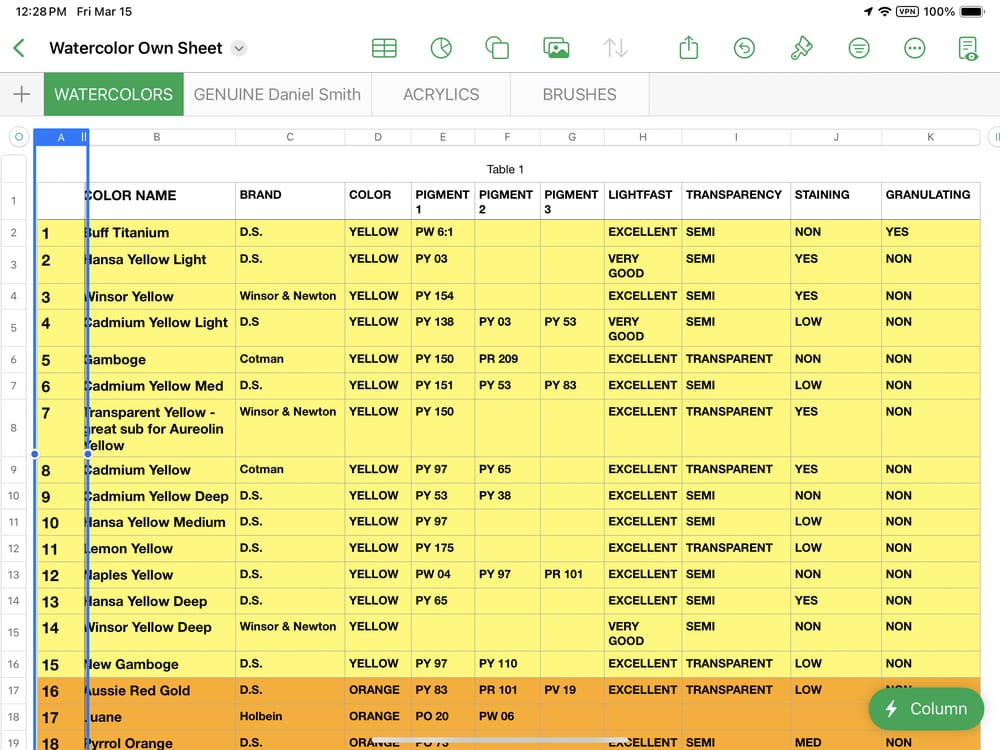
Task: Select column K header
Action: pos(930,137)
